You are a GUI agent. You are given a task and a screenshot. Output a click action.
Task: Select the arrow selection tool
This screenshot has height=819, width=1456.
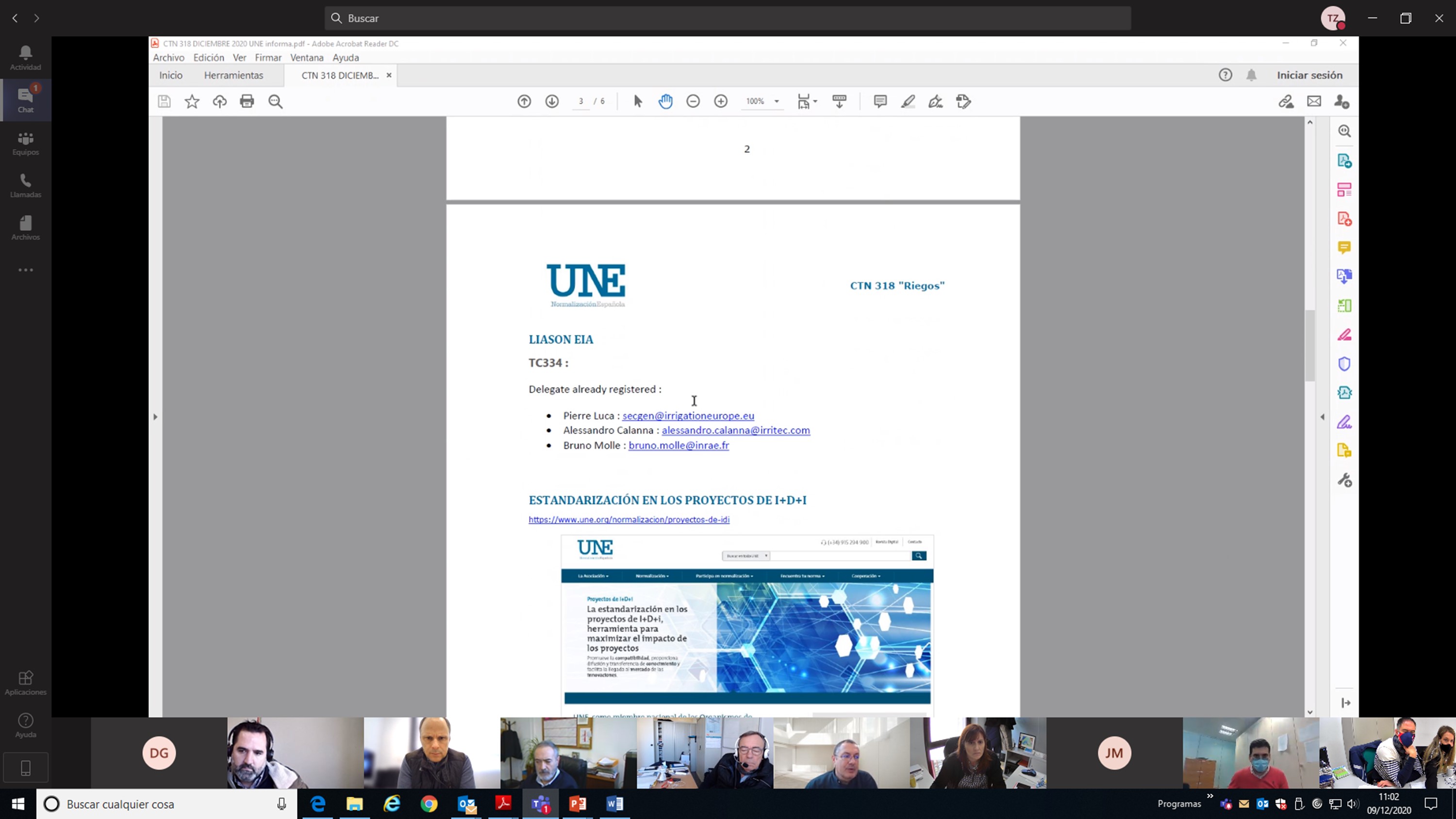coord(638,102)
